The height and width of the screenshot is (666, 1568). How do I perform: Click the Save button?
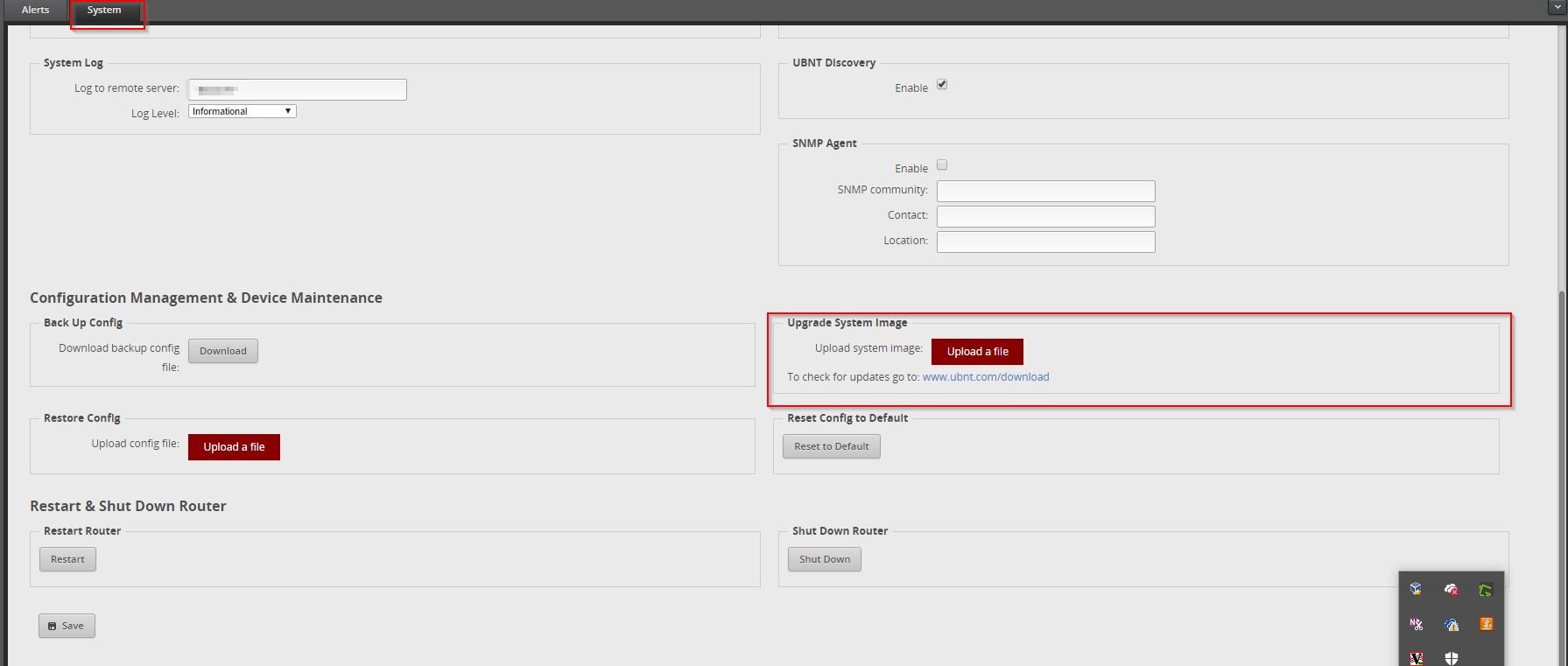(67, 626)
